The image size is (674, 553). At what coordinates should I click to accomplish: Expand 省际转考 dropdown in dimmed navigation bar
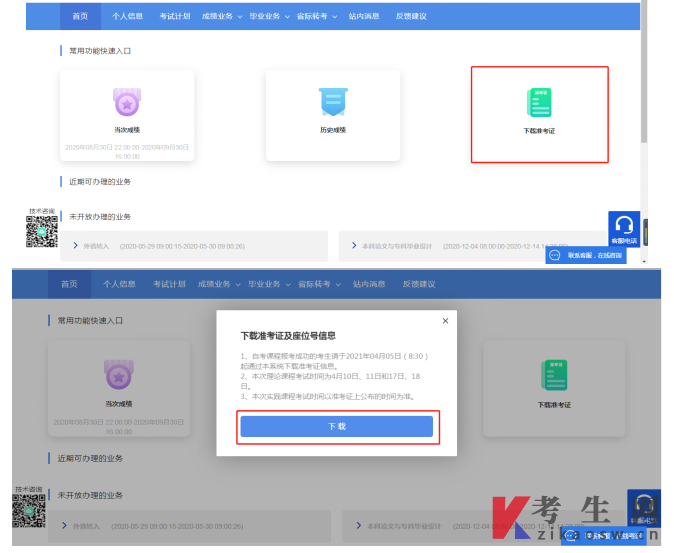pos(319,284)
